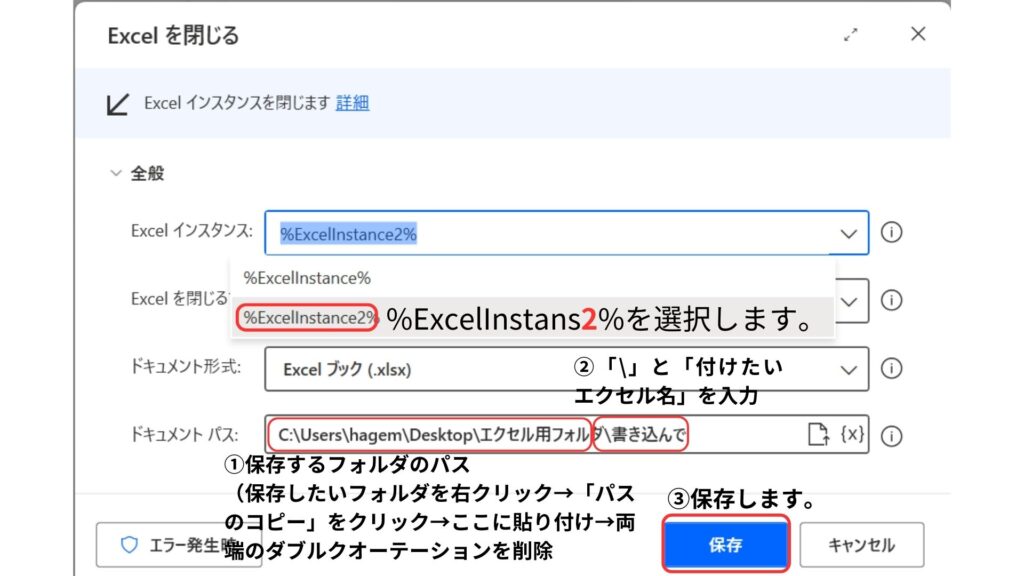Open the ドキュメント形式 dropdown

[x=566, y=369]
